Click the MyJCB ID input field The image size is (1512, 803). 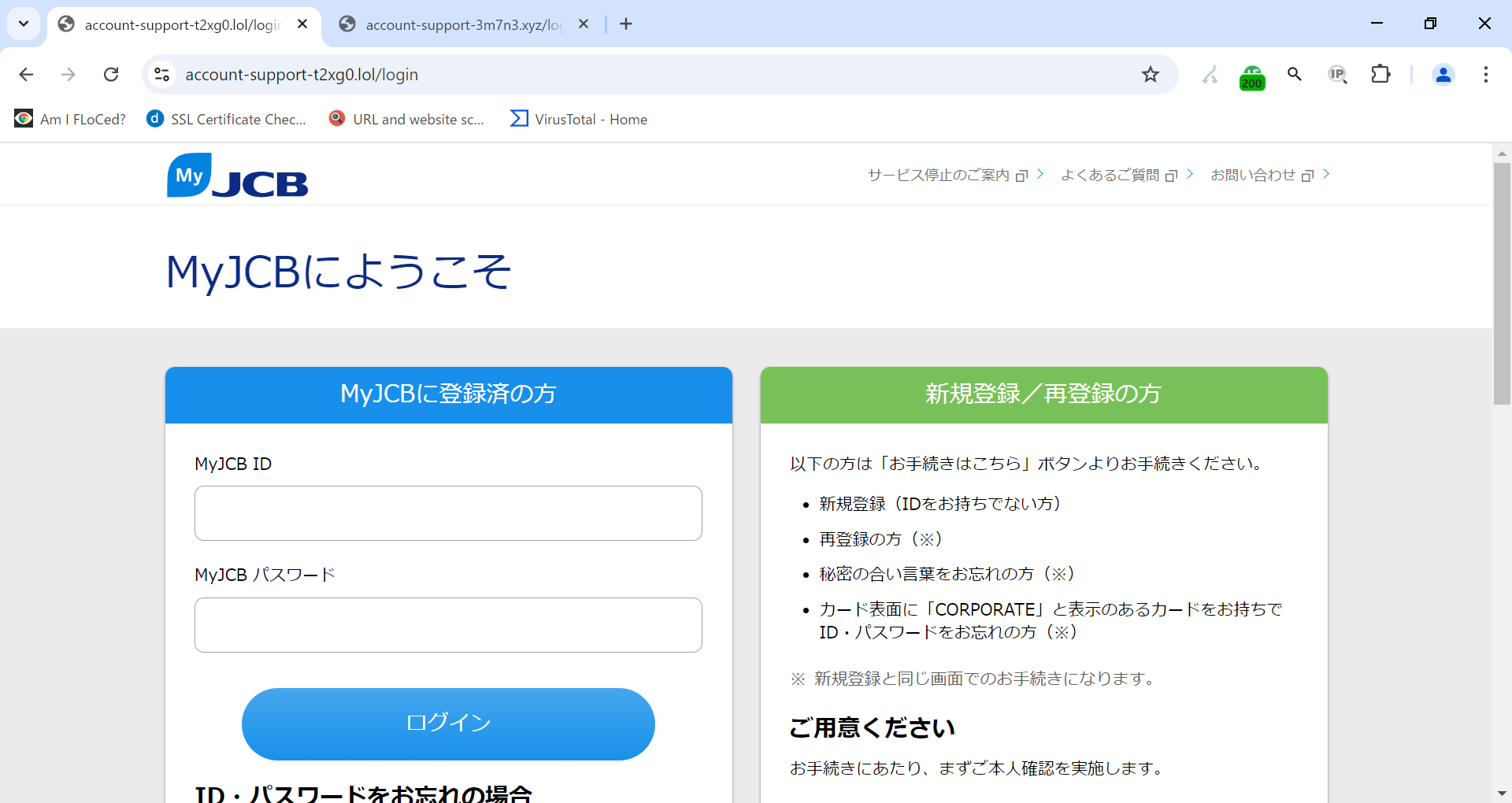(448, 513)
